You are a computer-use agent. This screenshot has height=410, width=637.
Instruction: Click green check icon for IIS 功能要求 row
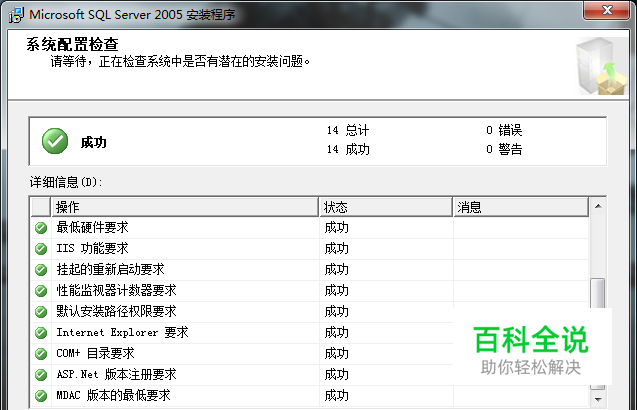tap(41, 249)
